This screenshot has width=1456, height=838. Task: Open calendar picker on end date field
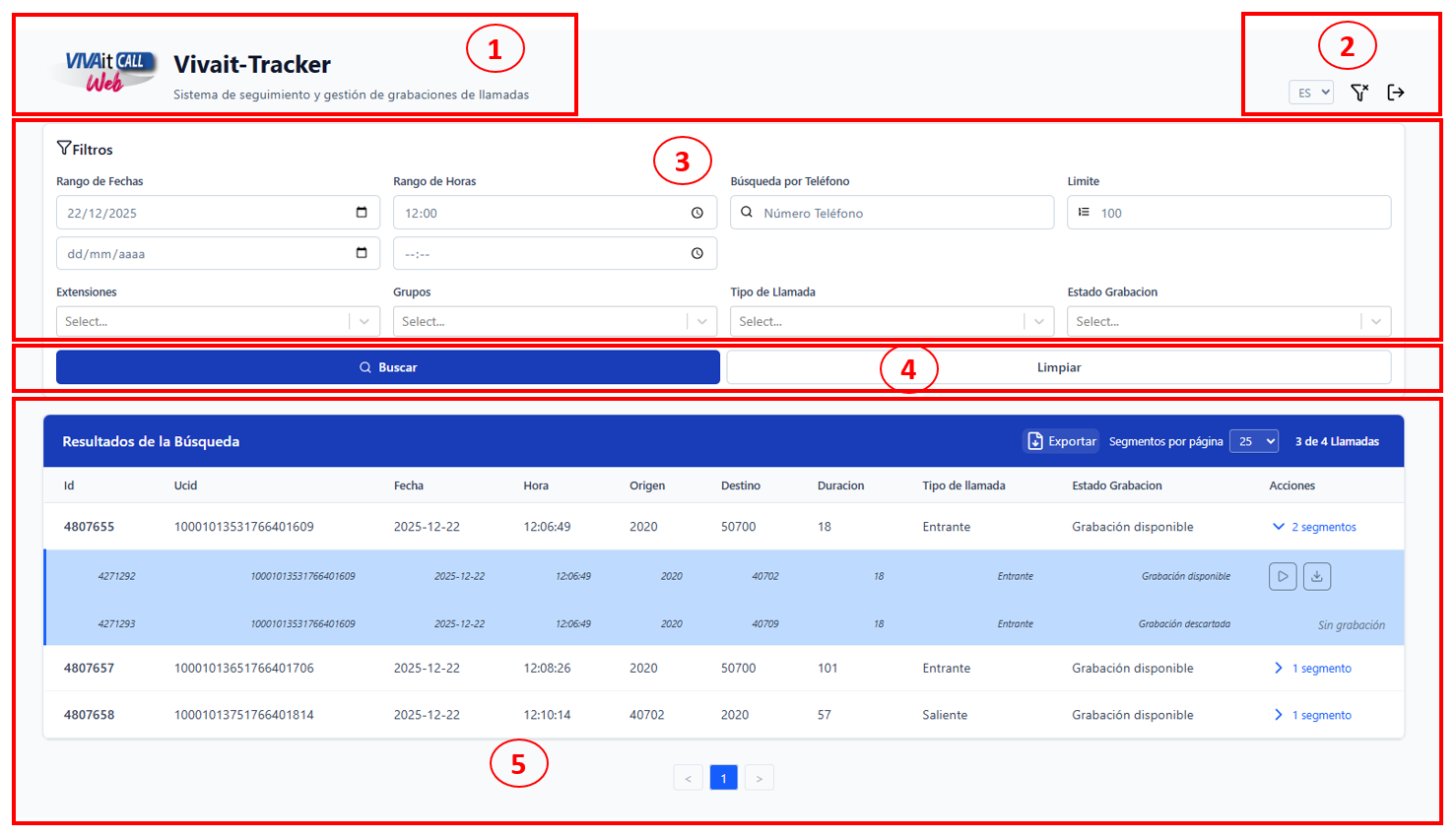click(x=362, y=254)
